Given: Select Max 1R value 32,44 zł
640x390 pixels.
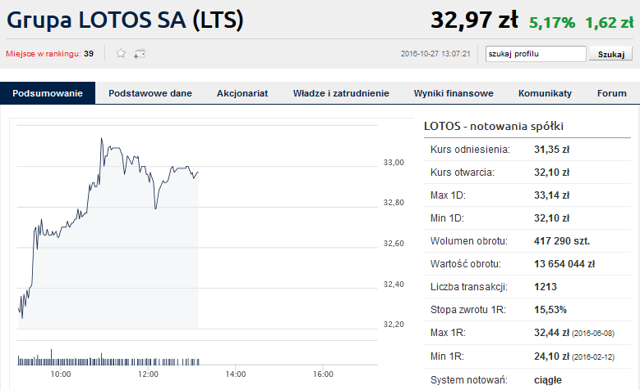Looking at the screenshot, I should click(551, 332).
